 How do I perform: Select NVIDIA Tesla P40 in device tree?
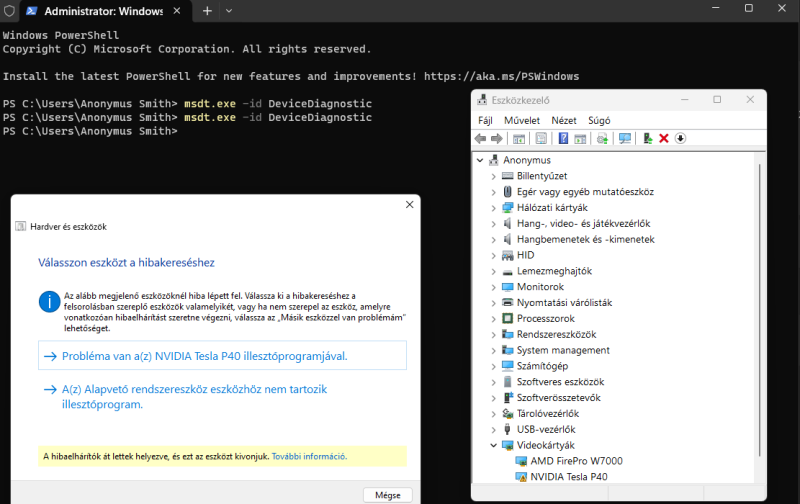click(x=568, y=477)
